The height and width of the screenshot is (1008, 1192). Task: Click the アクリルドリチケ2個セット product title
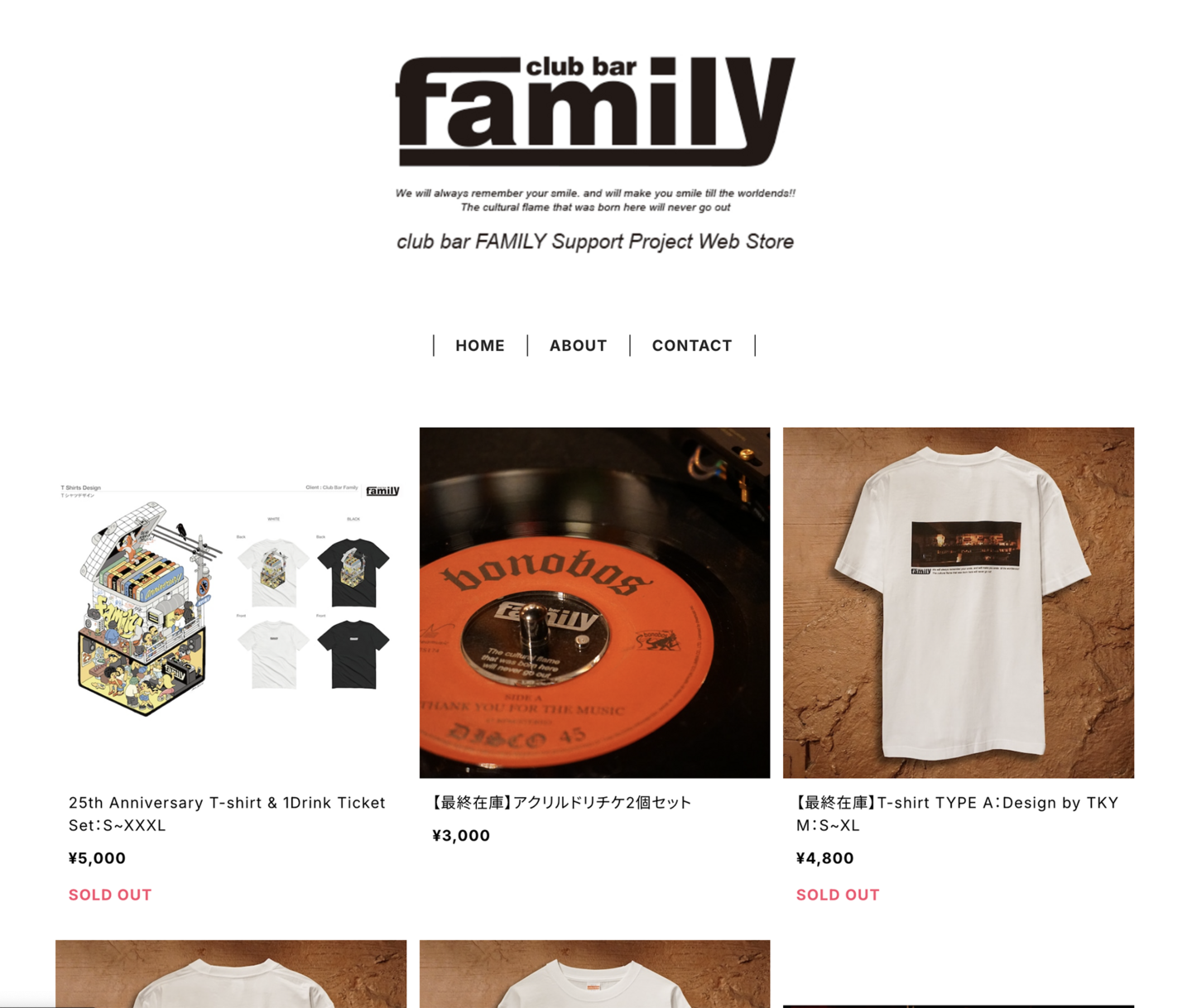(561, 802)
